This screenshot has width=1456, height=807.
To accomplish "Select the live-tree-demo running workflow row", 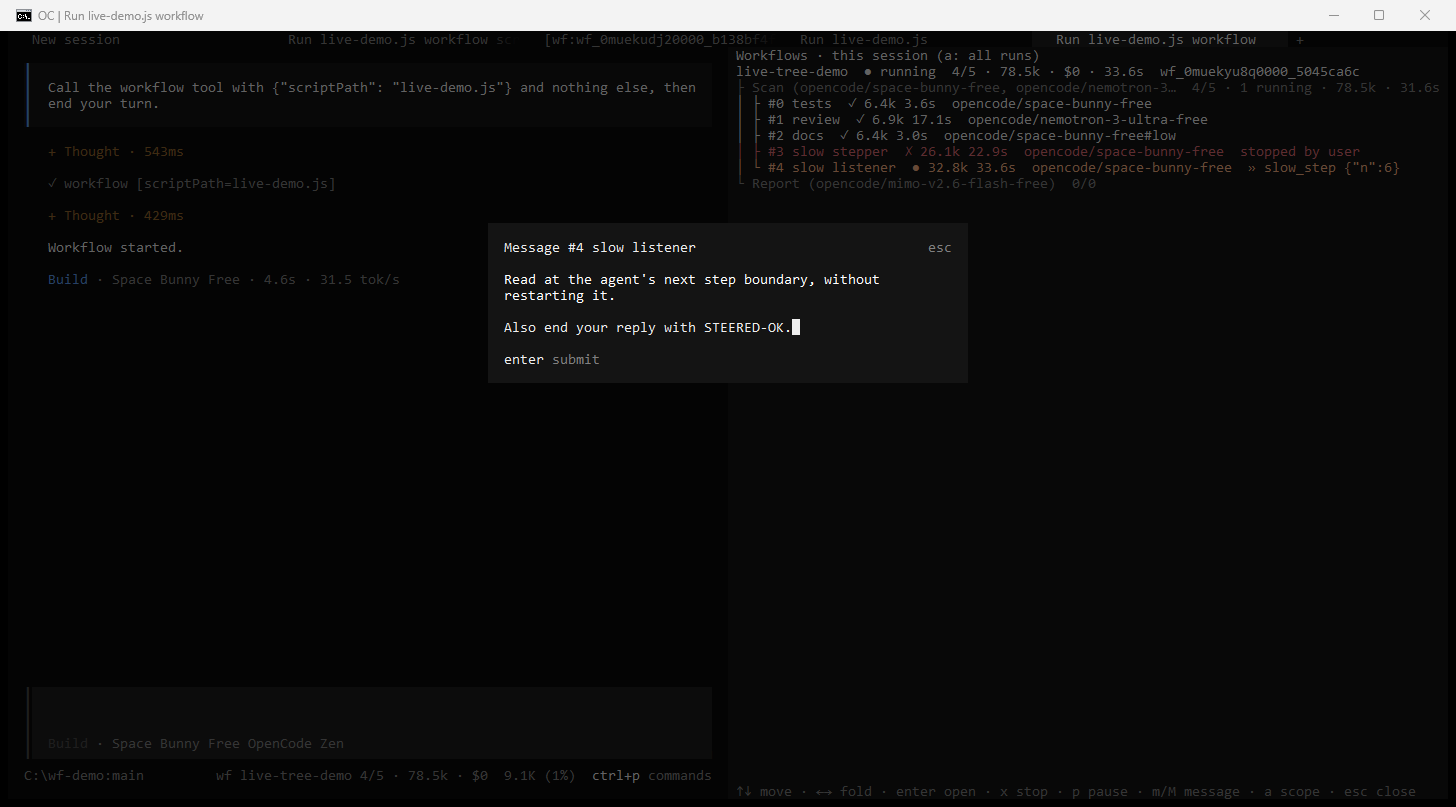I will point(1048,72).
